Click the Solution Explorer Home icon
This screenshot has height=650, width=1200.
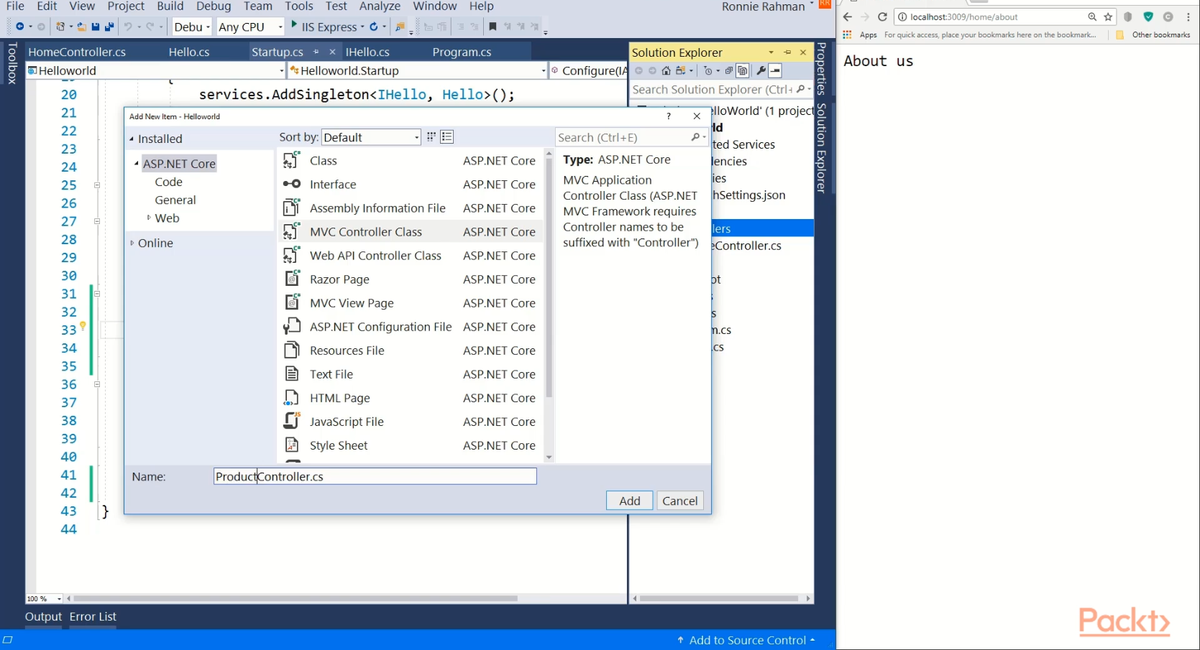pos(666,71)
